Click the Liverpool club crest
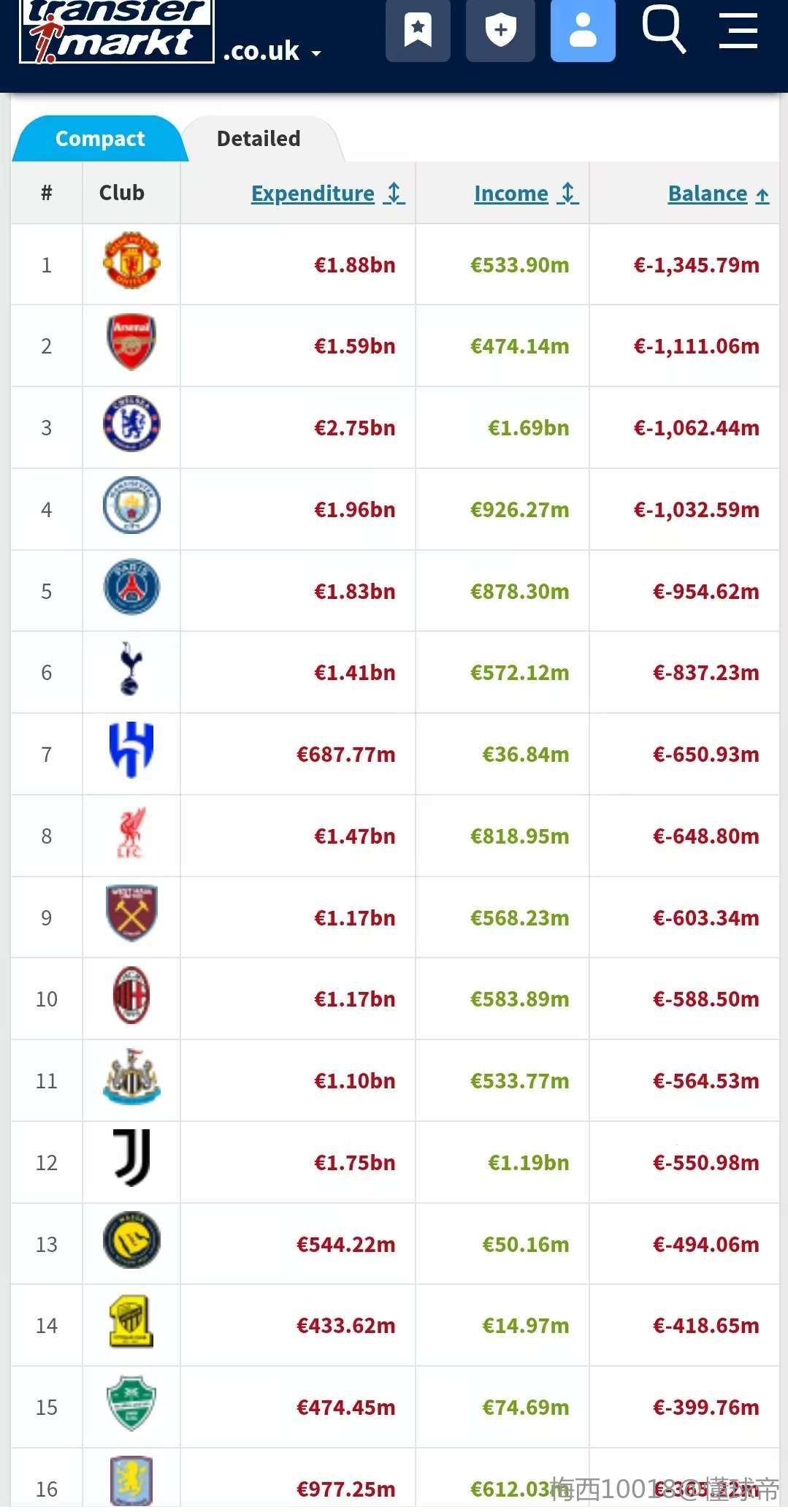The width and height of the screenshot is (788, 1512). [x=131, y=833]
